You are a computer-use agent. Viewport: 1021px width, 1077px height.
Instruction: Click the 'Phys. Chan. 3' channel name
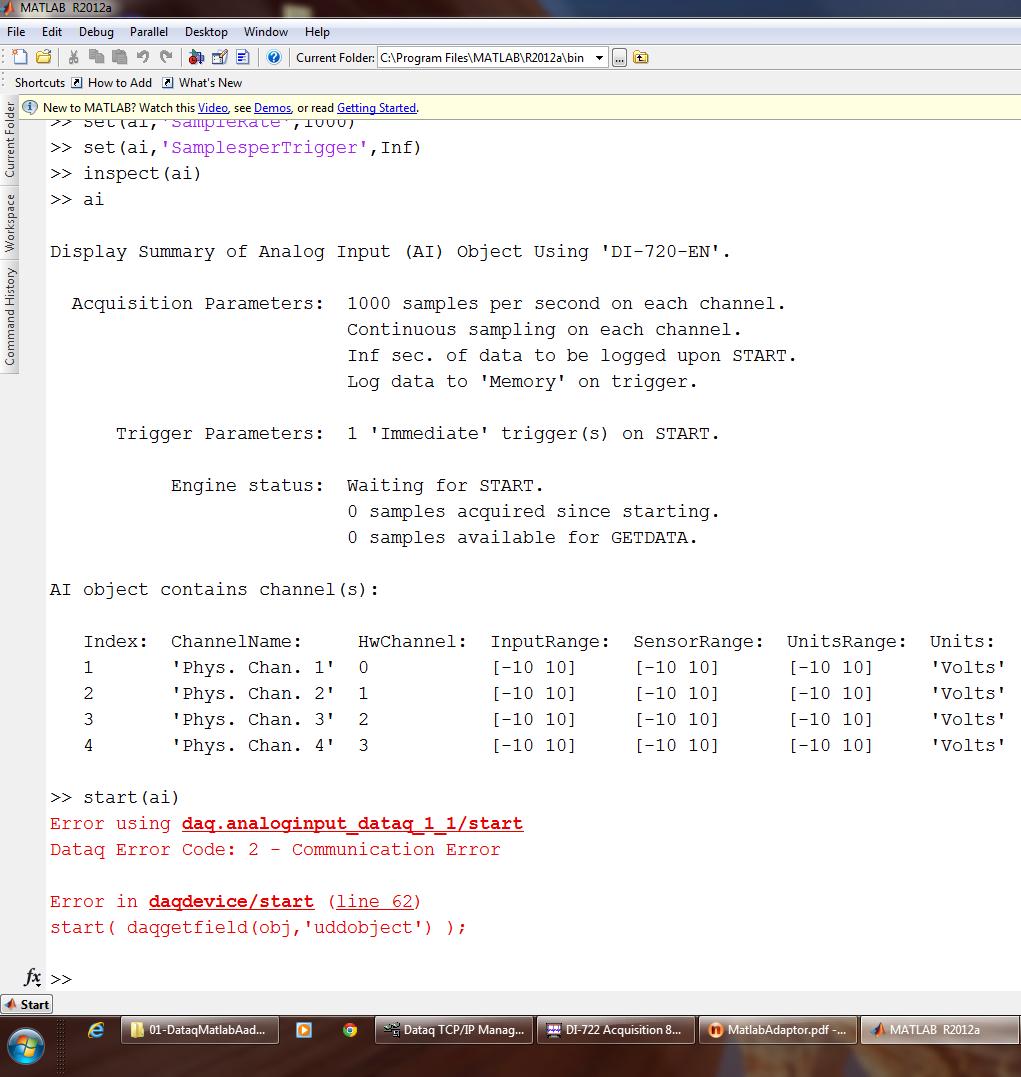click(253, 720)
